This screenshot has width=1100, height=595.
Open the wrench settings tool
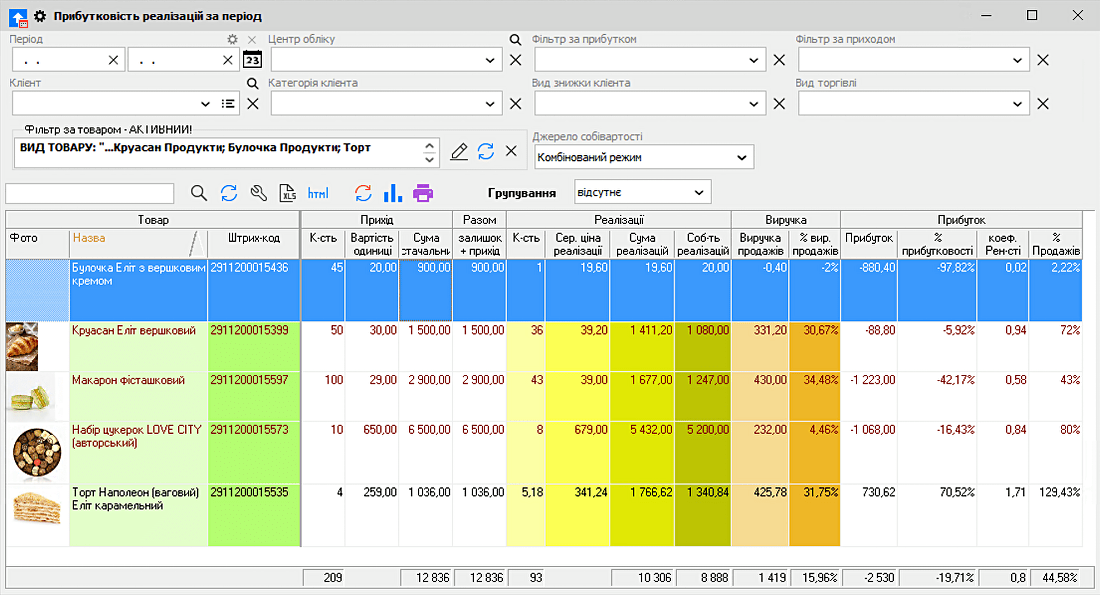258,193
